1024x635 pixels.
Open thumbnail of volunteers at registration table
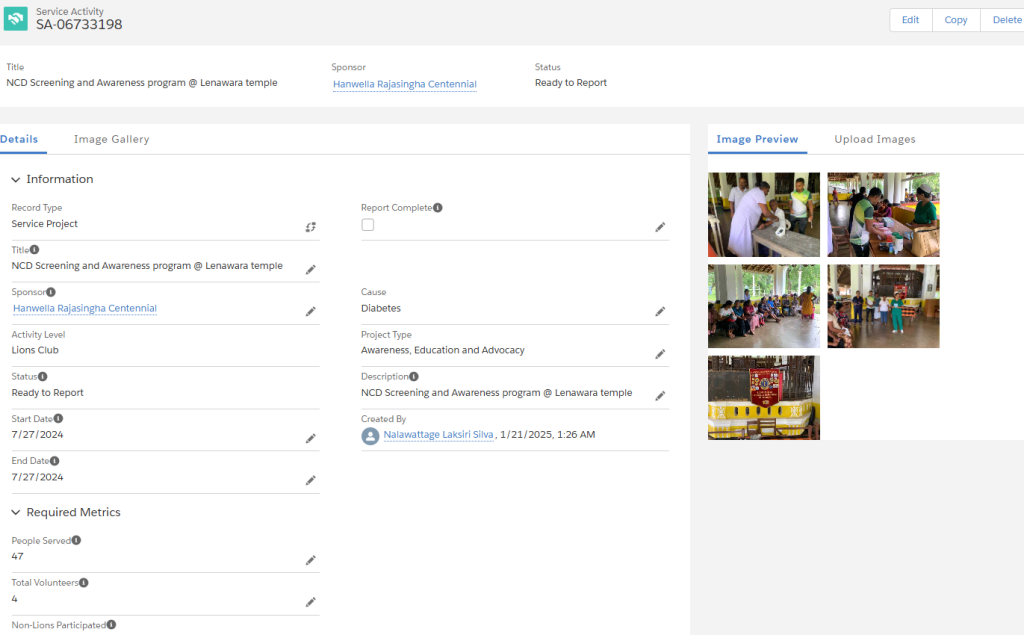883,214
